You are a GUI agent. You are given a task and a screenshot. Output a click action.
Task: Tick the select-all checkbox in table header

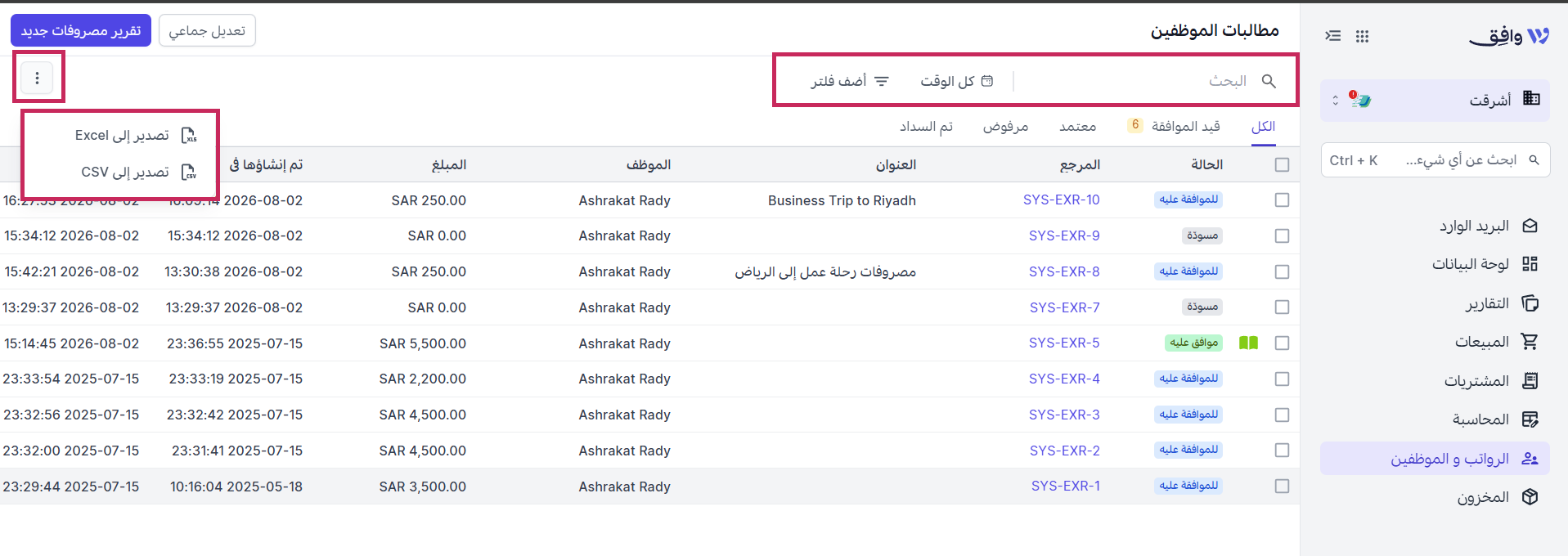1282,165
